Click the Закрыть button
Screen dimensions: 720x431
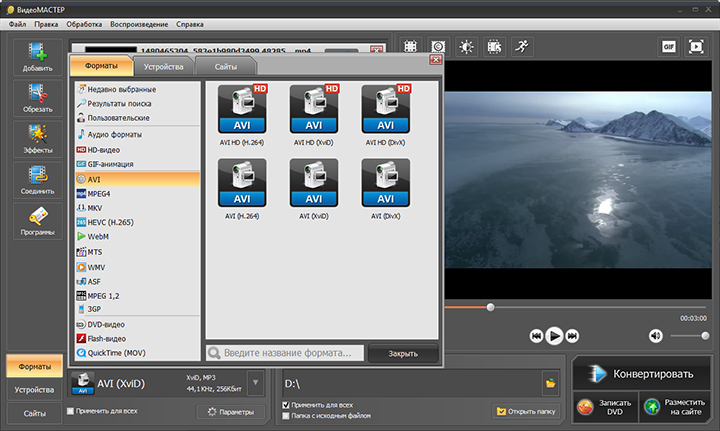(x=403, y=353)
